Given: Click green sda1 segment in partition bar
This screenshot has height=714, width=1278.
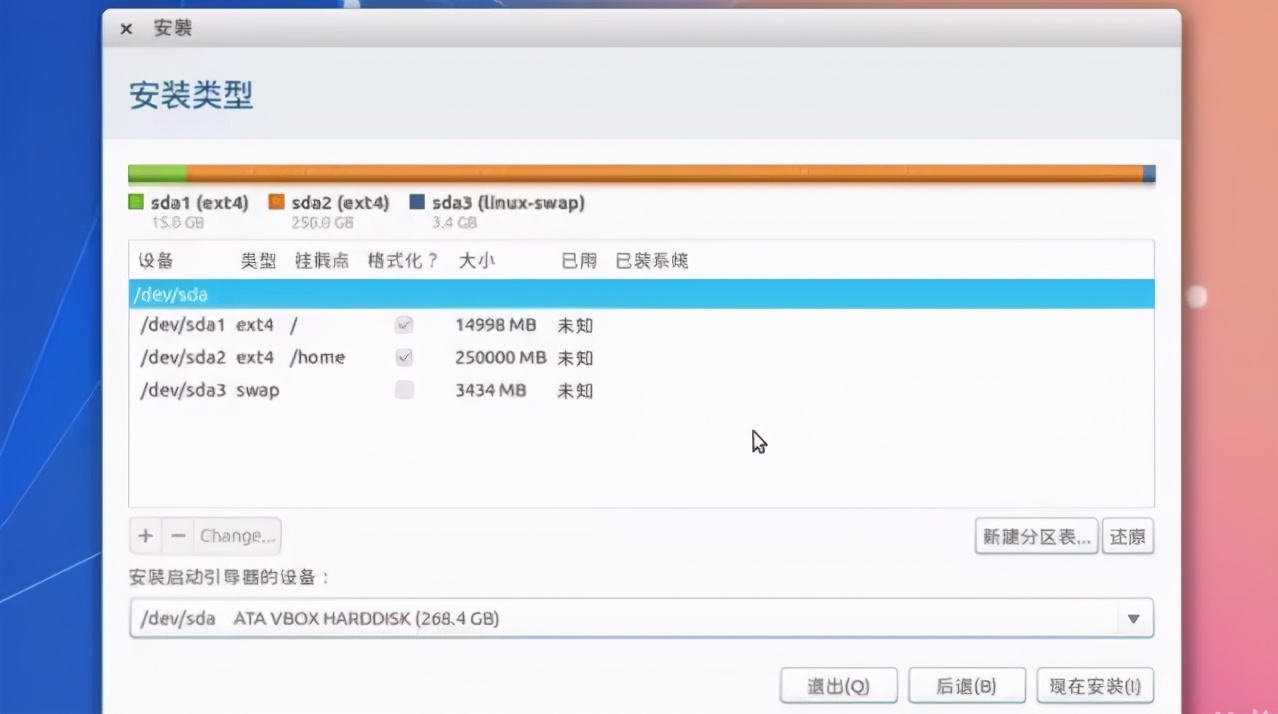Looking at the screenshot, I should (x=157, y=173).
